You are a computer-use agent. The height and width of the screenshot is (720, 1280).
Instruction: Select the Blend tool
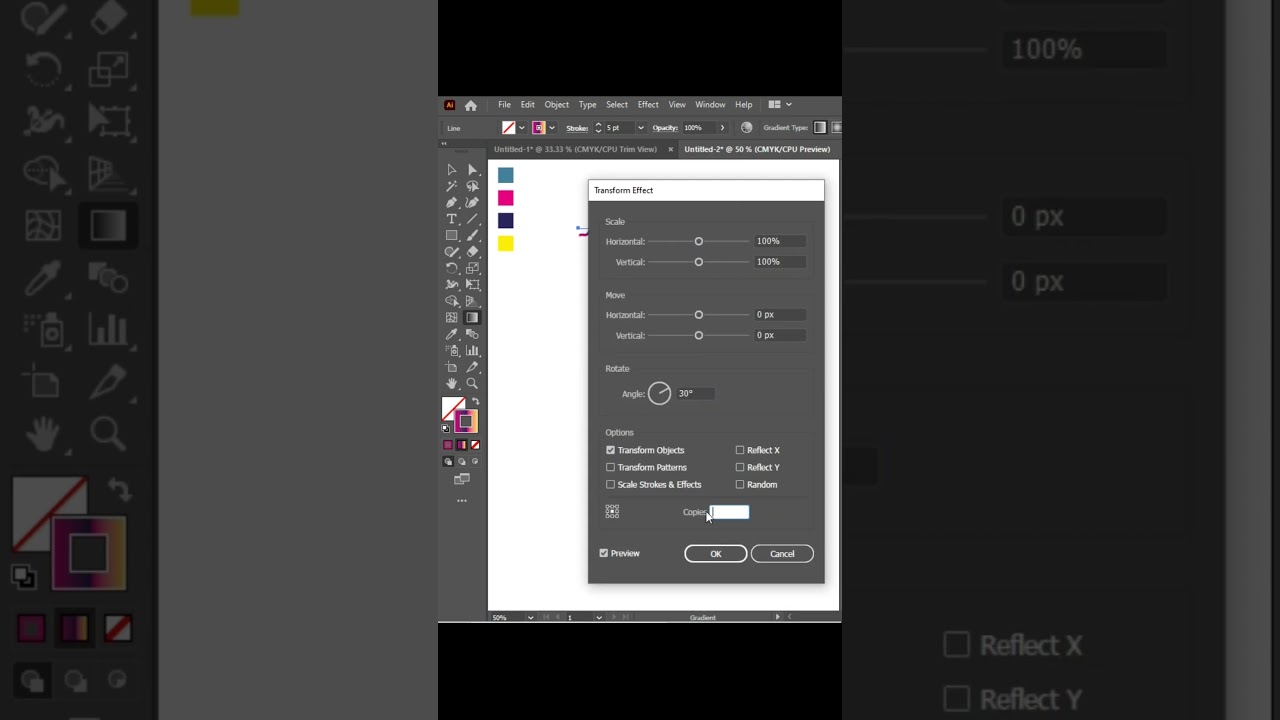pyautogui.click(x=472, y=334)
